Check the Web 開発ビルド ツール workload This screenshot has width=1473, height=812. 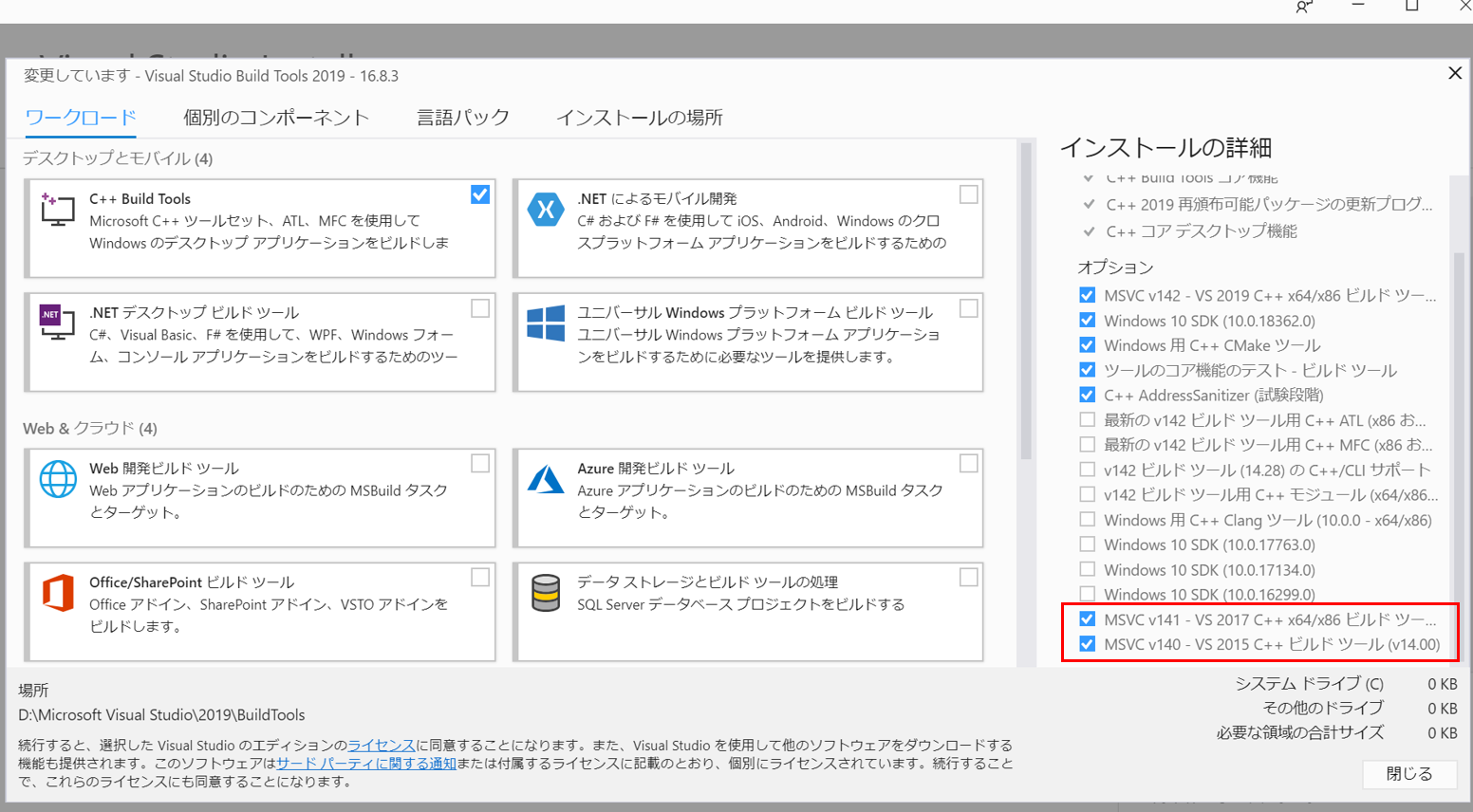tap(480, 463)
